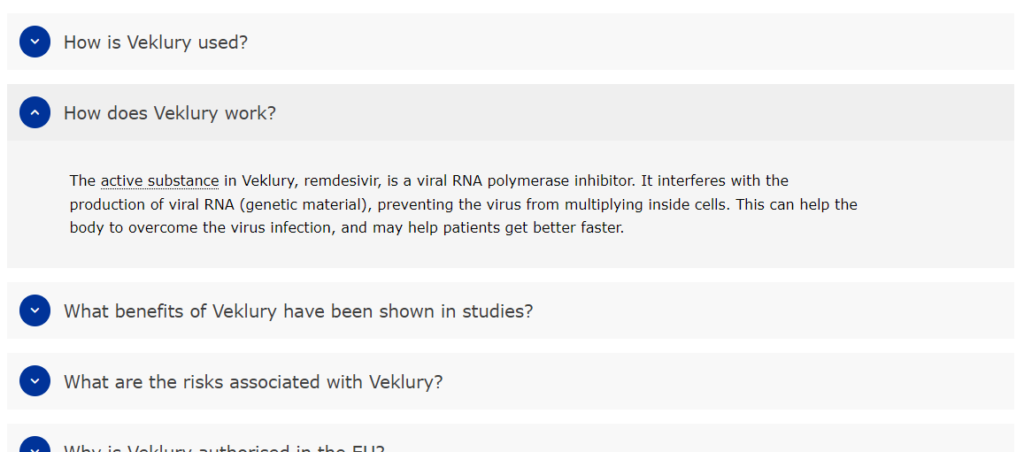Click the chevron icon for "Why is Veklury authorised"
Screen dimensions: 1024x452
35,447
